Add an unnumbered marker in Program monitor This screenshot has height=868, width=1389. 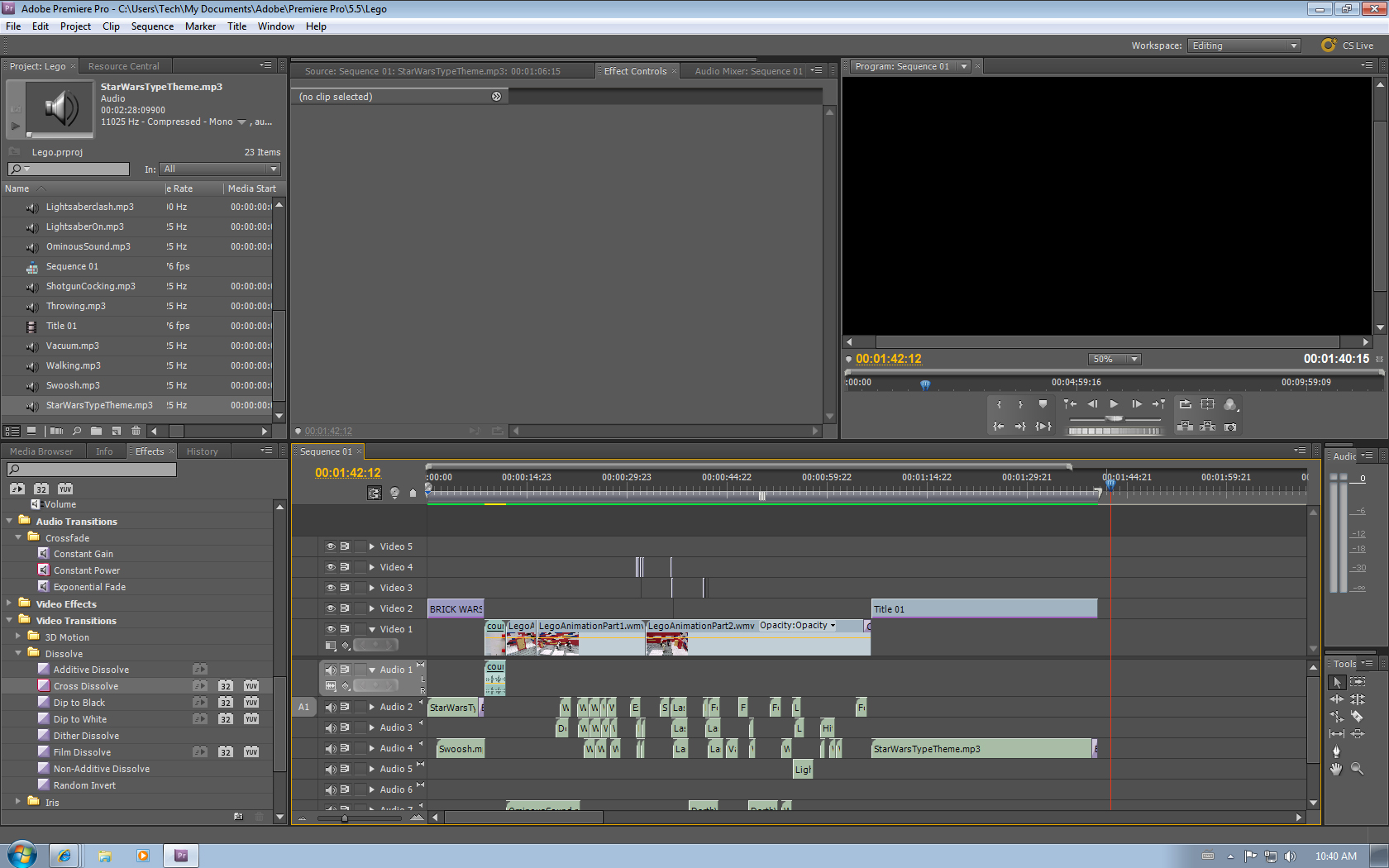pyautogui.click(x=1043, y=404)
